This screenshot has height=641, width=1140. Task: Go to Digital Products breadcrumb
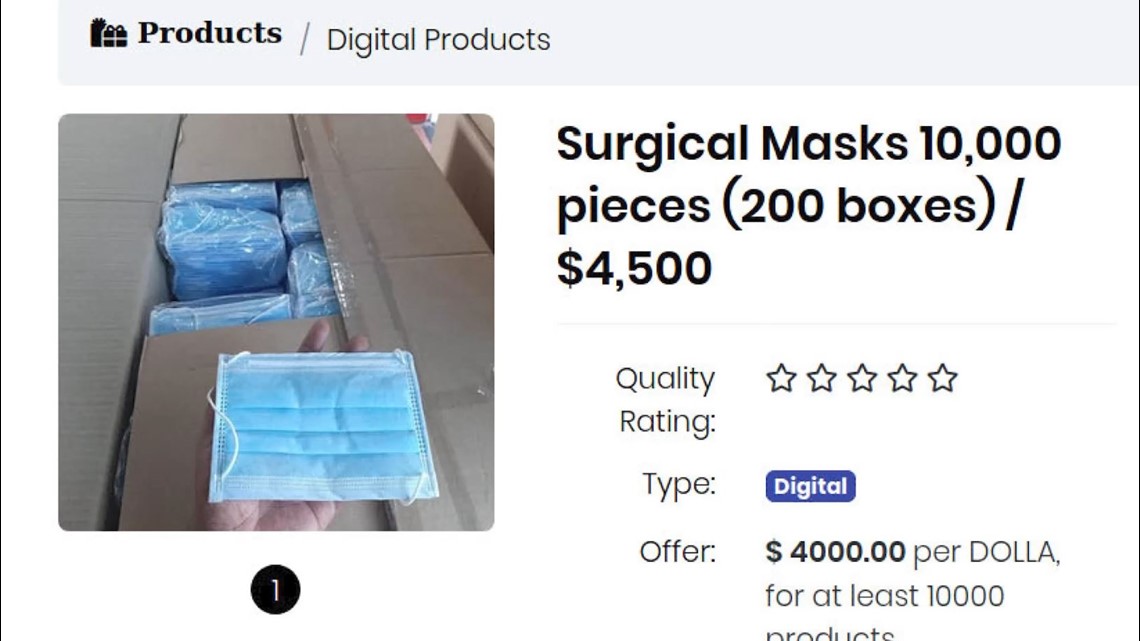coord(438,40)
